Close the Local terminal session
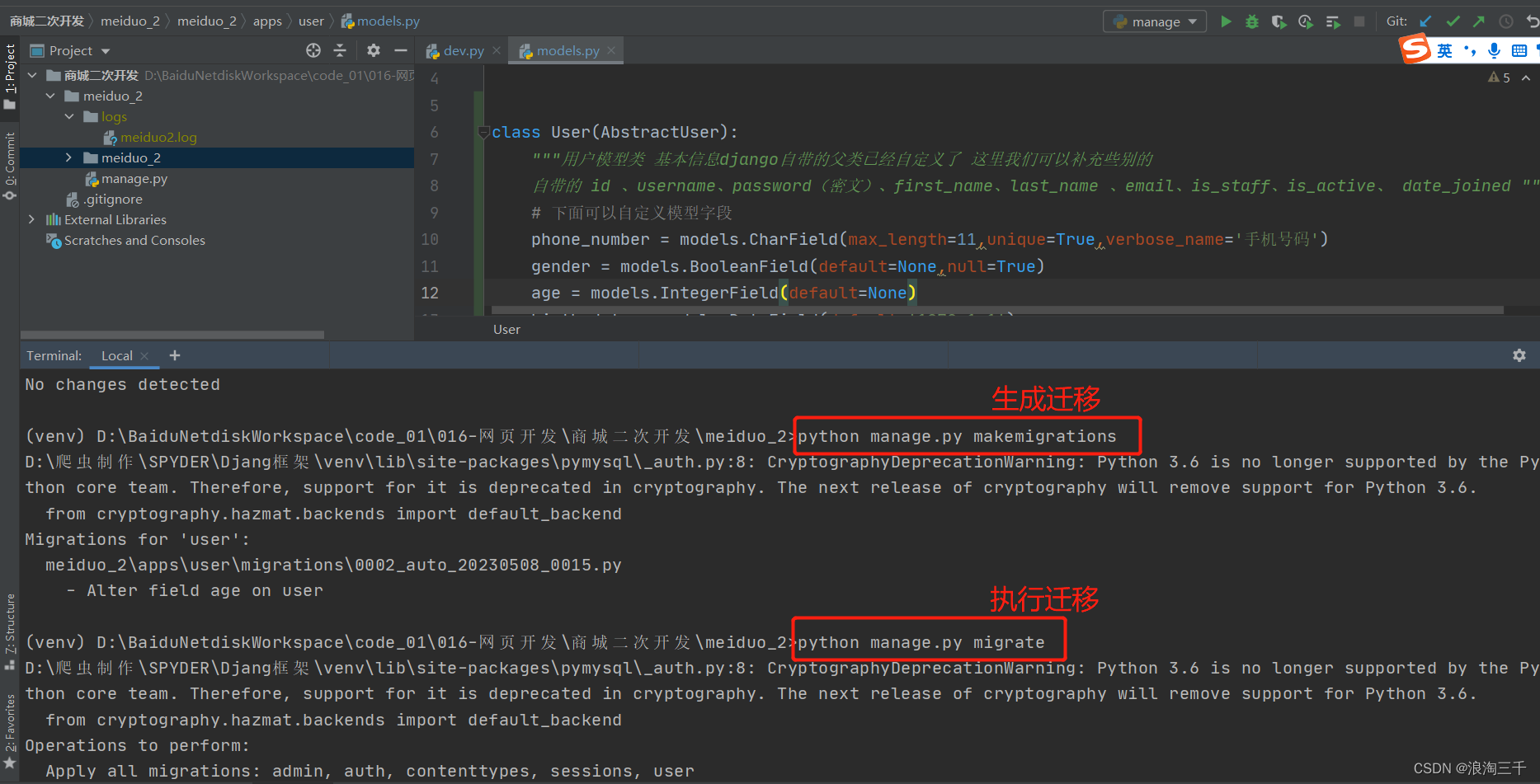This screenshot has height=784, width=1540. pos(144,355)
